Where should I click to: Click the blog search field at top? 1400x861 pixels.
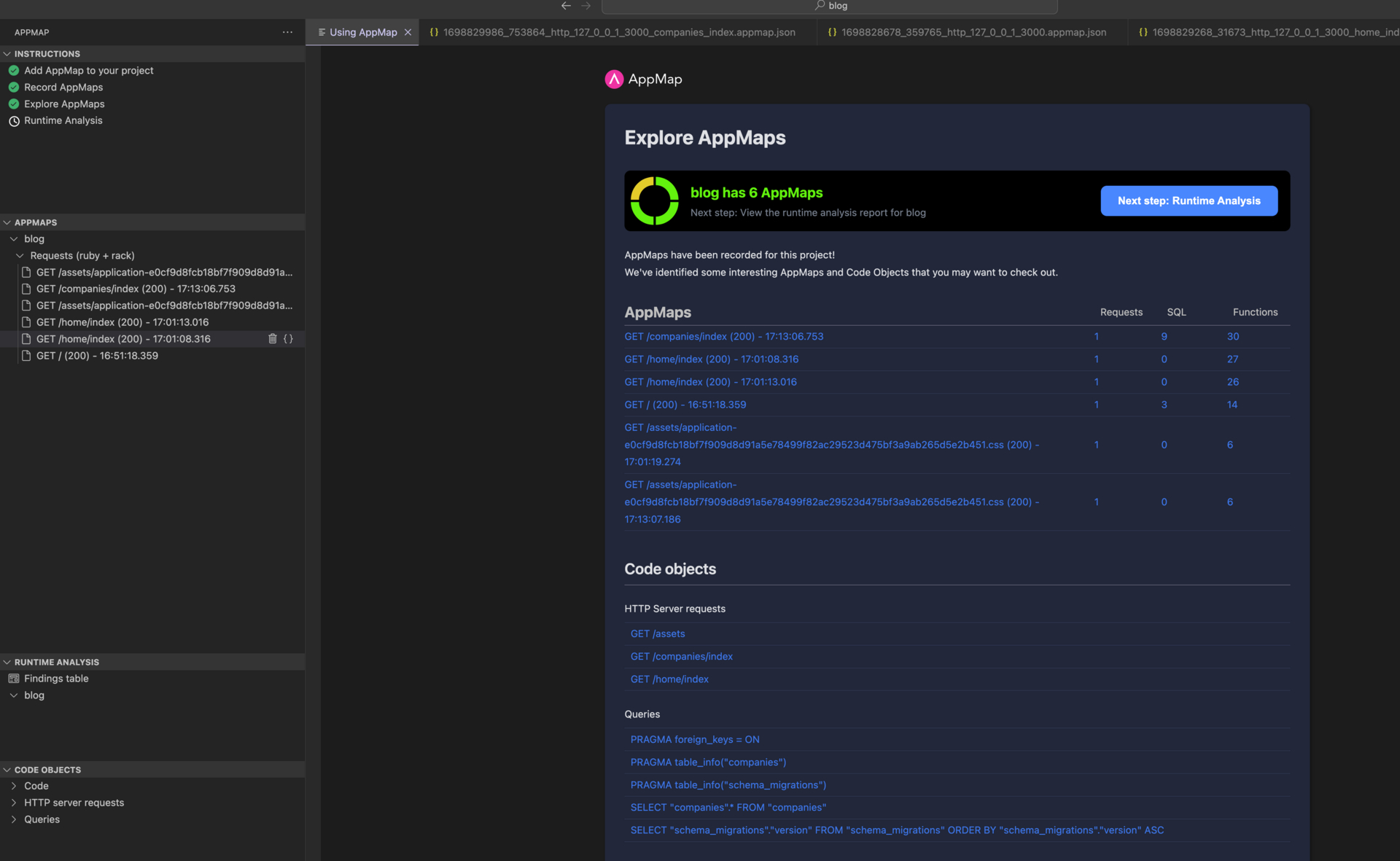[829, 7]
